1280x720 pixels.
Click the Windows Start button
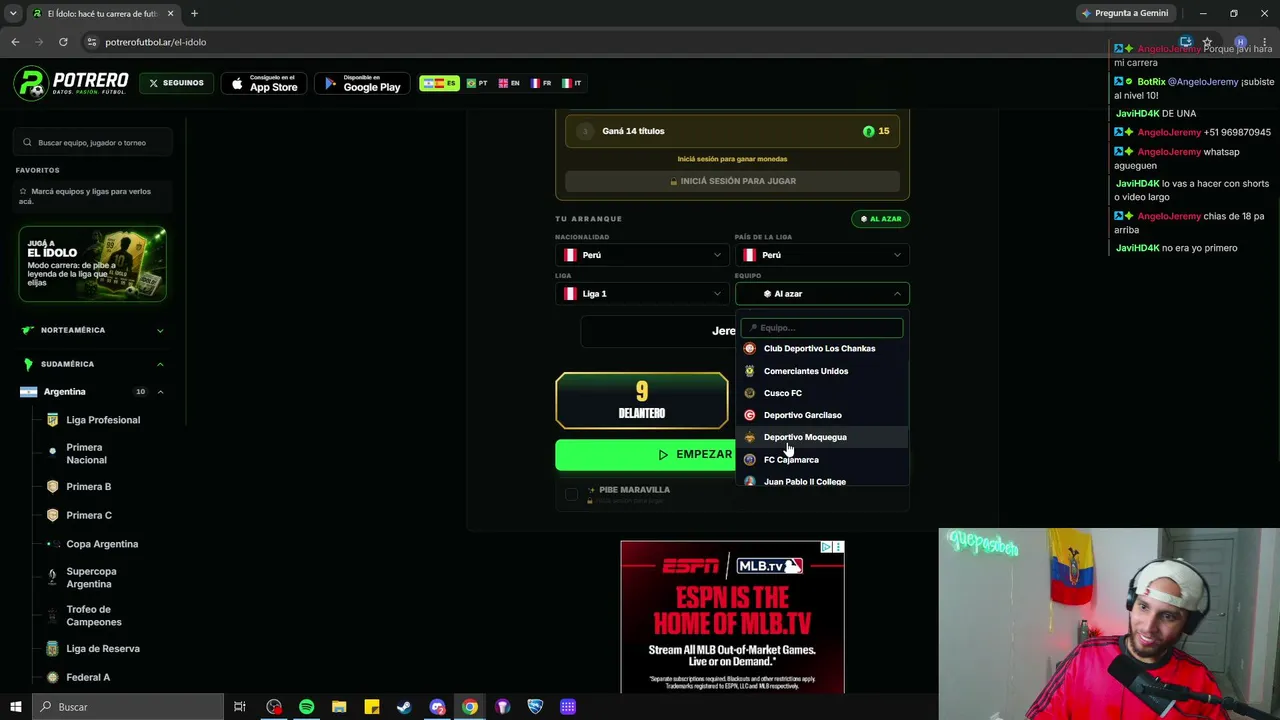[x=16, y=707]
